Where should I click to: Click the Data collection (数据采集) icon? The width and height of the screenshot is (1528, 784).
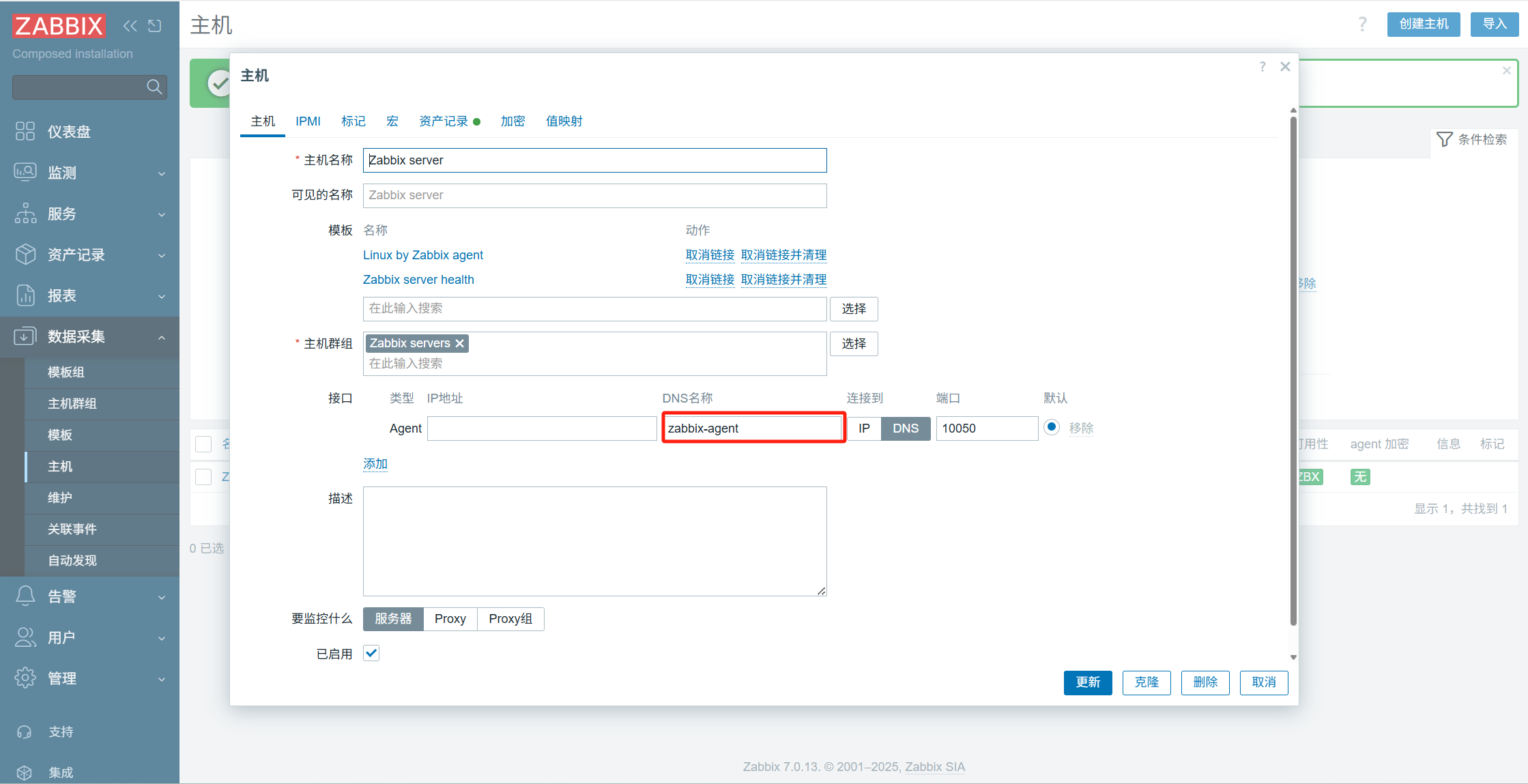click(x=25, y=336)
